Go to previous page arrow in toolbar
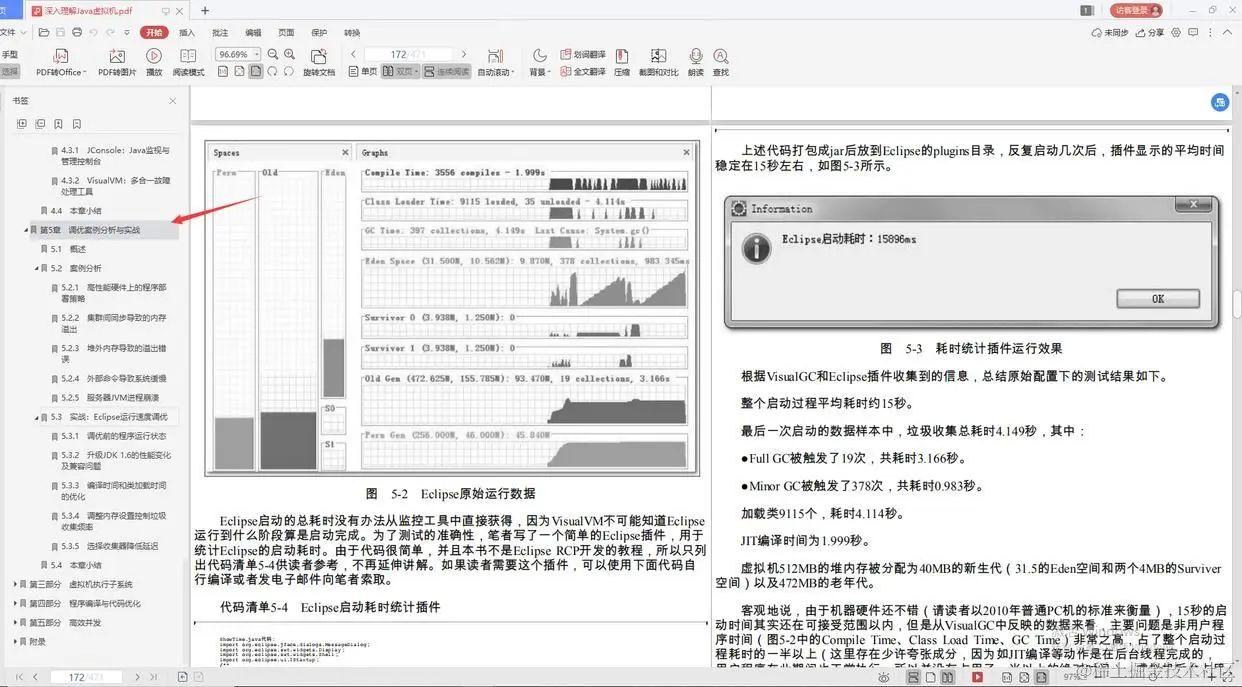This screenshot has width=1242, height=687. [x=355, y=54]
